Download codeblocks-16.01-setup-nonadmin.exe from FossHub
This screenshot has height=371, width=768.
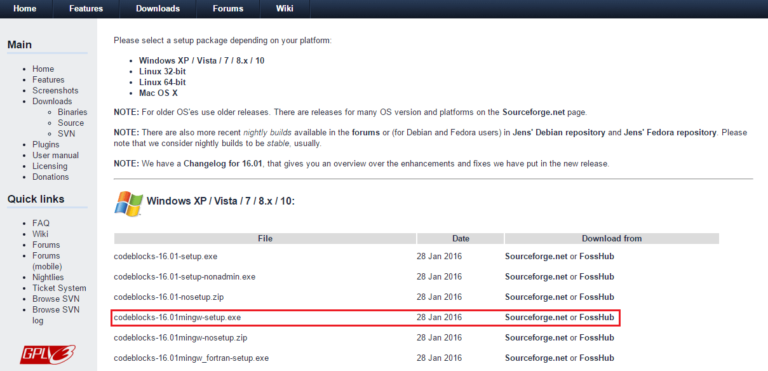point(597,277)
